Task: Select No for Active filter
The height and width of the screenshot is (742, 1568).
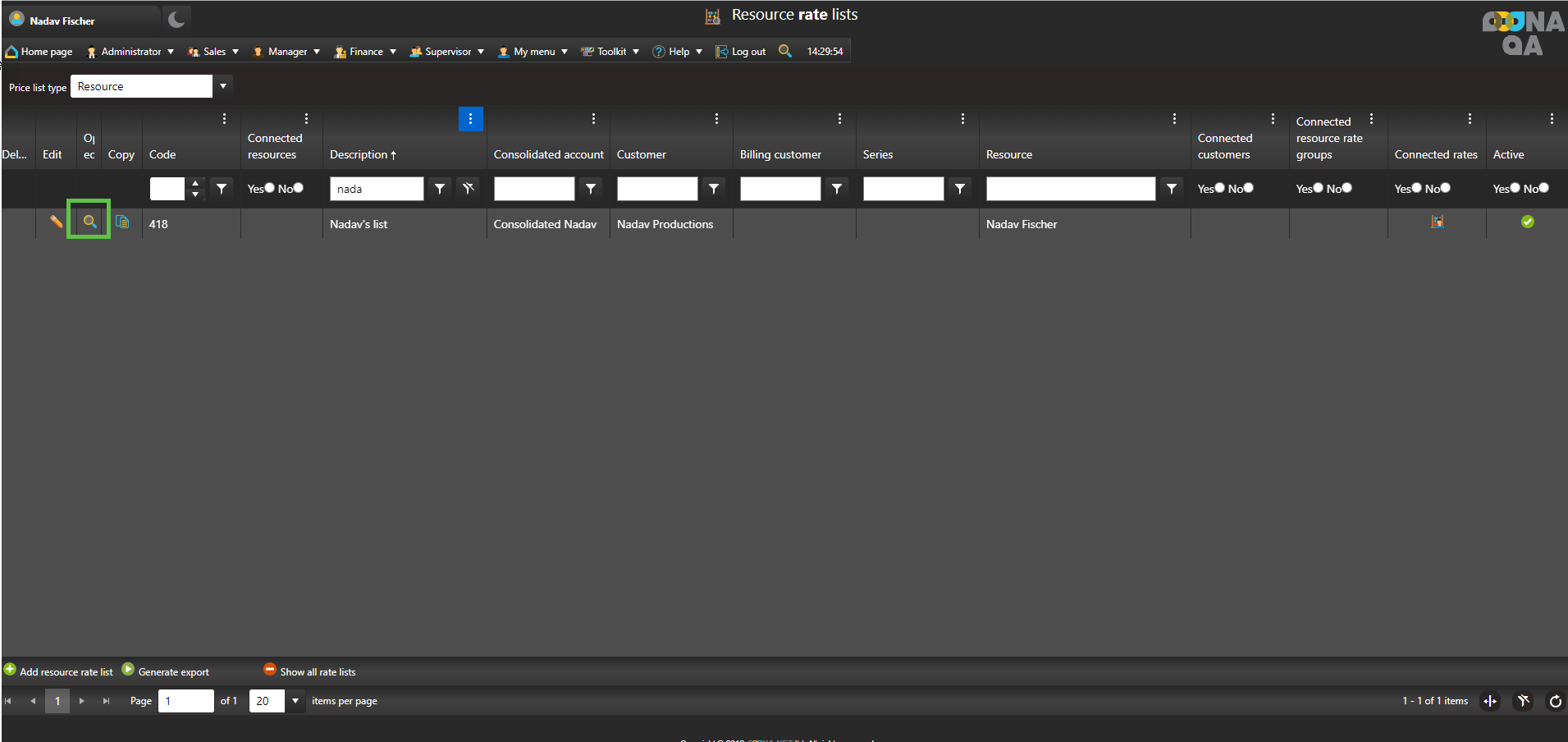Action: tap(1543, 188)
